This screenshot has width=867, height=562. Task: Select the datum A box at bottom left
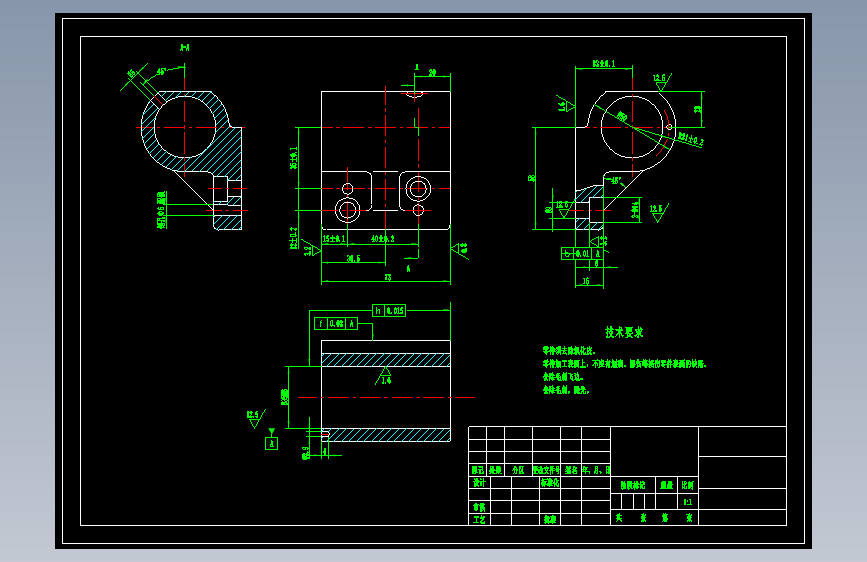(x=271, y=443)
